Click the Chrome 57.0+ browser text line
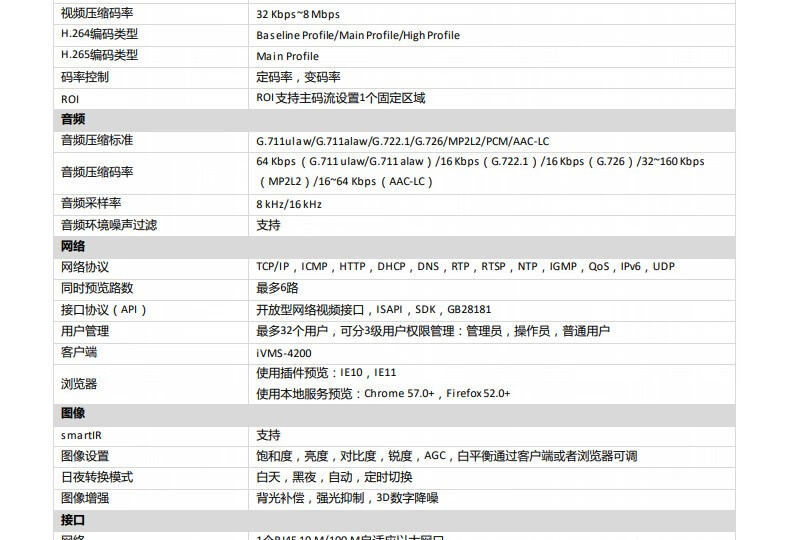Screen dimensions: 790x540 tap(383, 394)
